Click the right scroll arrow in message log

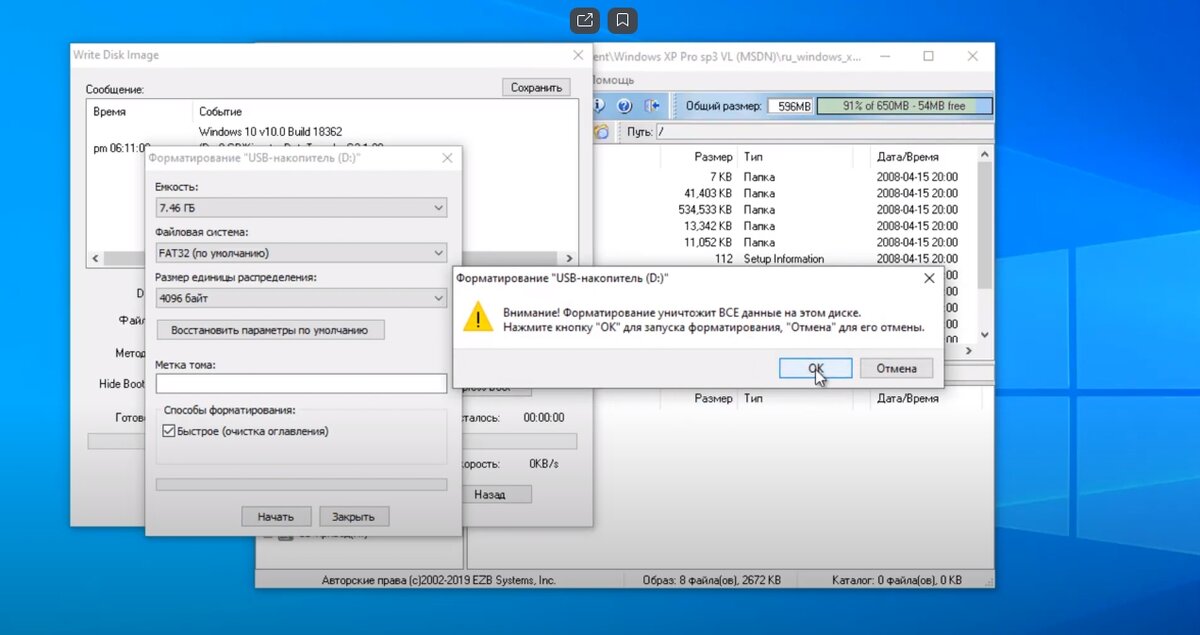coord(570,258)
